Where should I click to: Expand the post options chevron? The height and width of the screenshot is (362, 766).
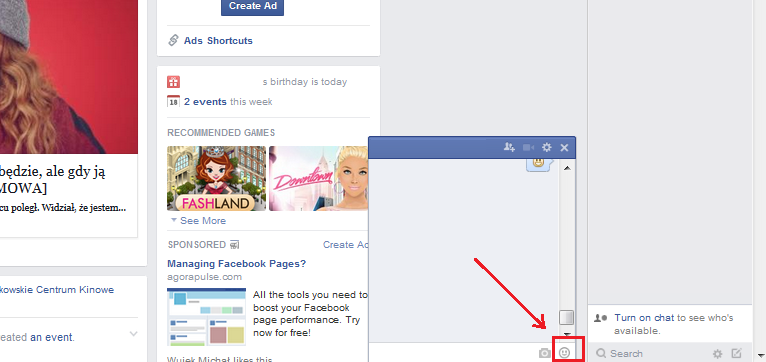click(133, 334)
